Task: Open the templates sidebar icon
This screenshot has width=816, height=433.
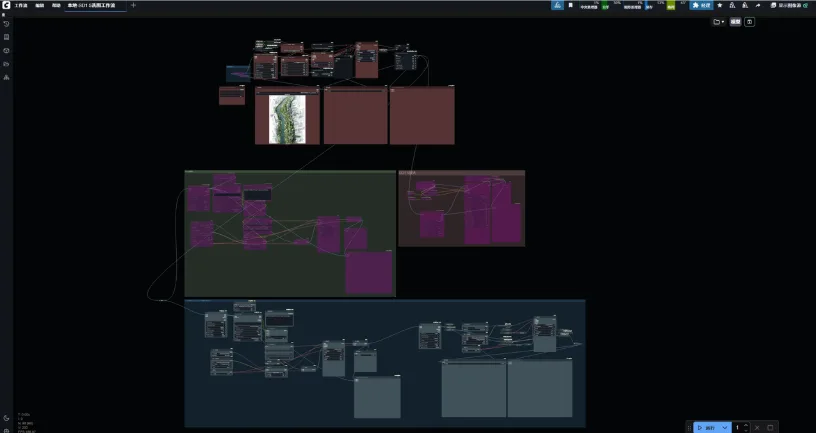Action: click(6, 78)
